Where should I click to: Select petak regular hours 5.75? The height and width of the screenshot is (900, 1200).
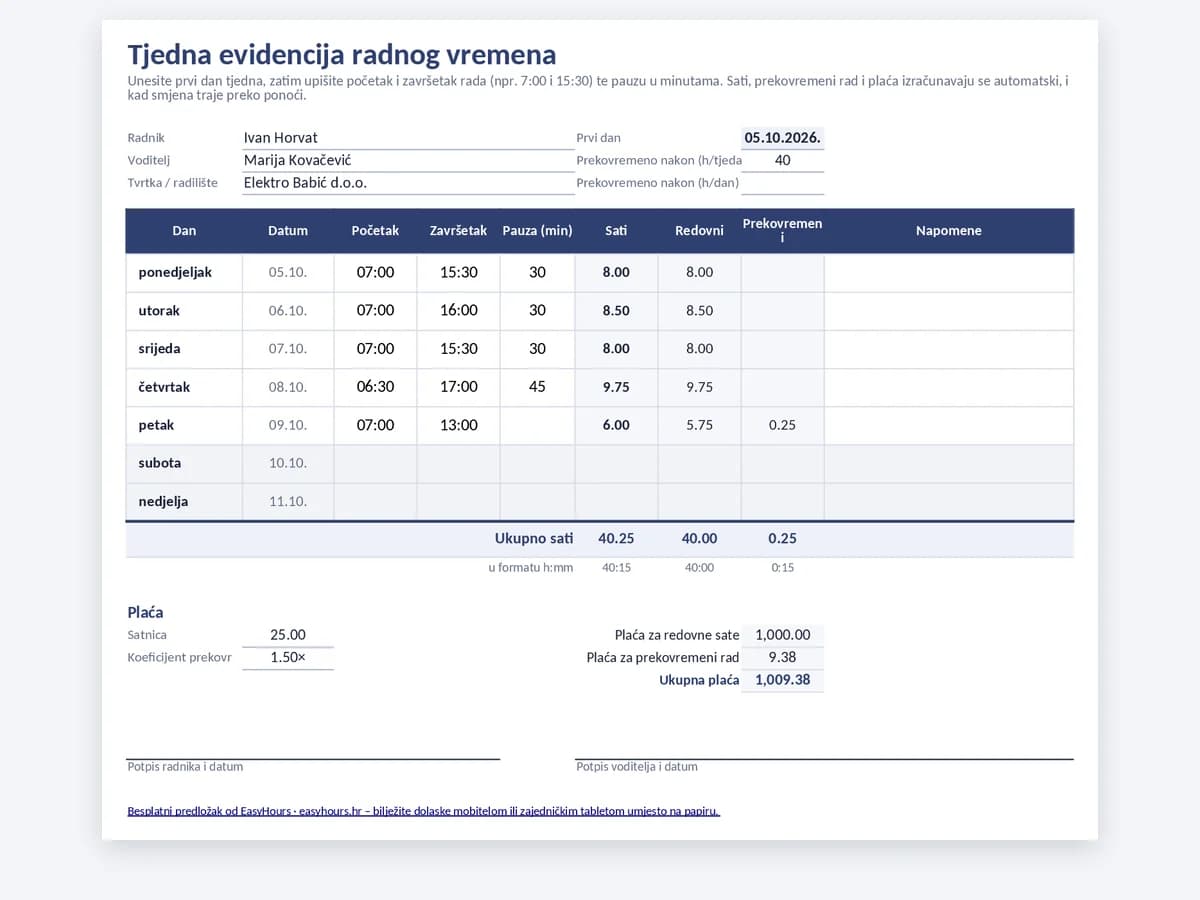pos(699,425)
